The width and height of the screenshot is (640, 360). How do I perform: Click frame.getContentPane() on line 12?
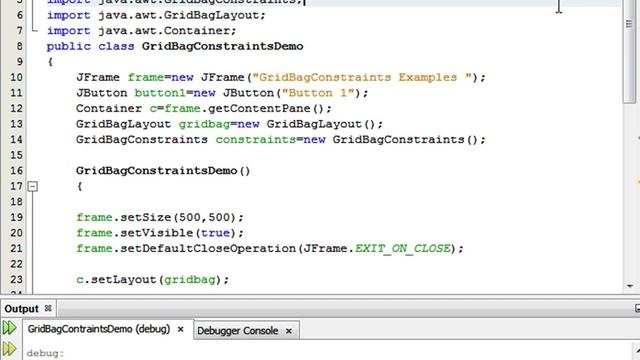click(240, 108)
